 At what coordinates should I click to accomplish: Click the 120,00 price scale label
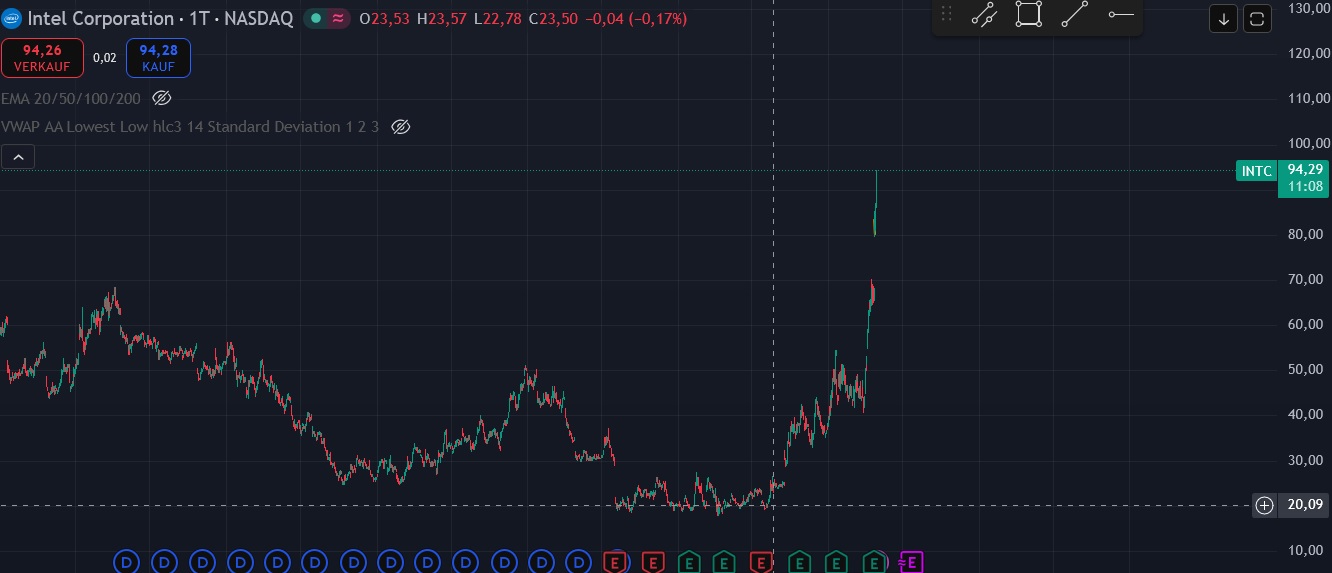[x=1309, y=53]
